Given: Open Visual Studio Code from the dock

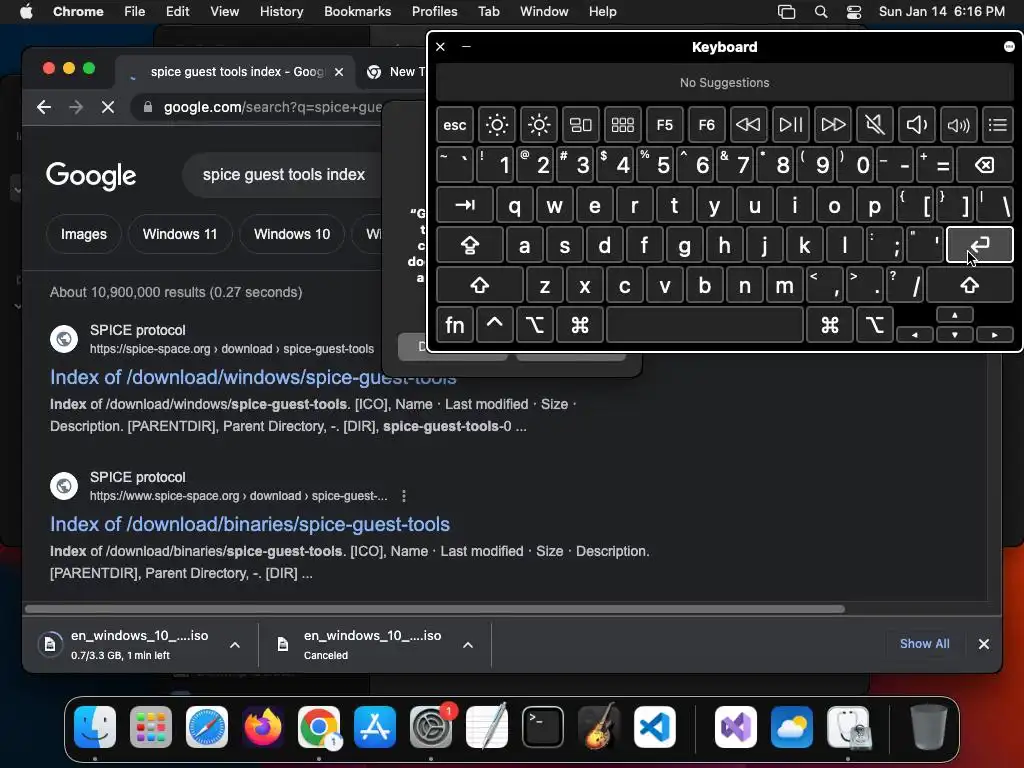Looking at the screenshot, I should click(654, 726).
